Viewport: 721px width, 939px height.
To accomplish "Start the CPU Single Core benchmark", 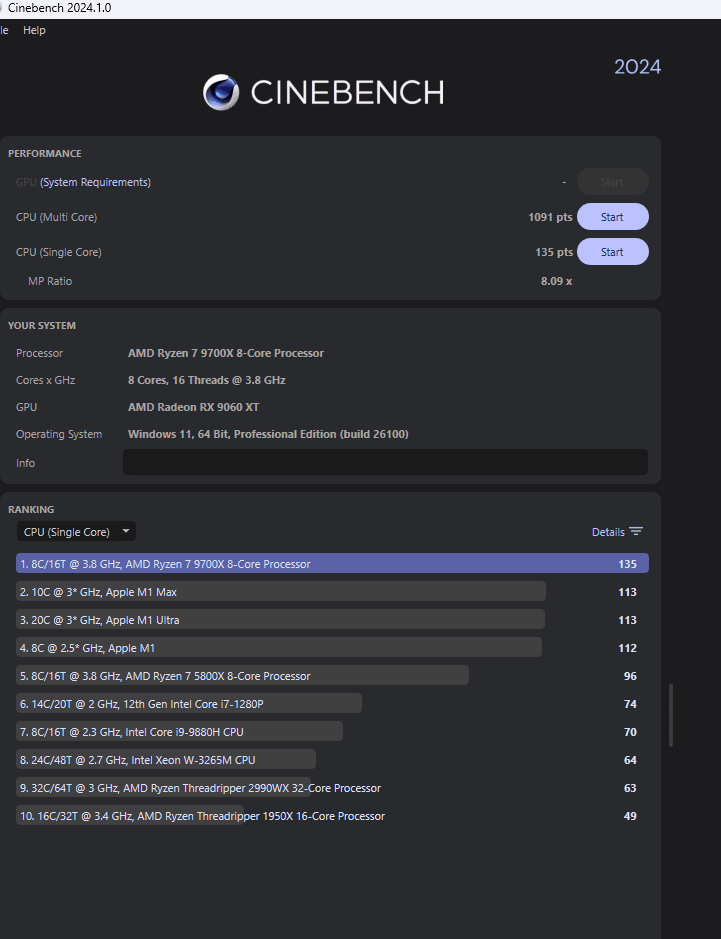I will coord(613,252).
